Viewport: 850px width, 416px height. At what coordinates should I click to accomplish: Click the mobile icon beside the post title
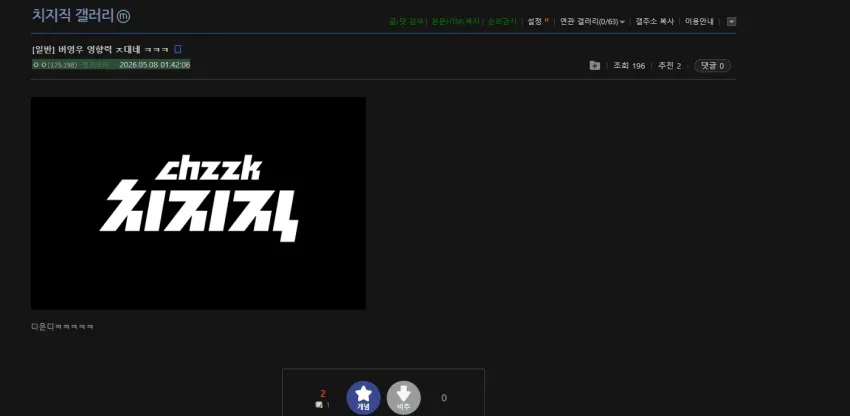[x=178, y=49]
